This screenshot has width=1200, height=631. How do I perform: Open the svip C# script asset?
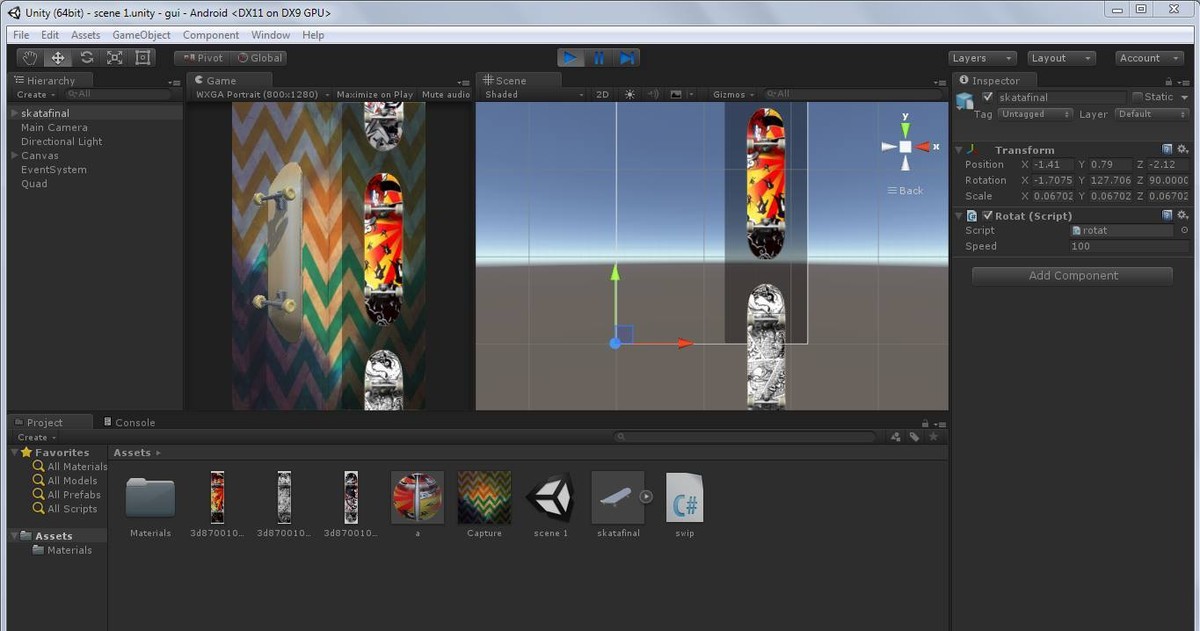click(x=685, y=500)
